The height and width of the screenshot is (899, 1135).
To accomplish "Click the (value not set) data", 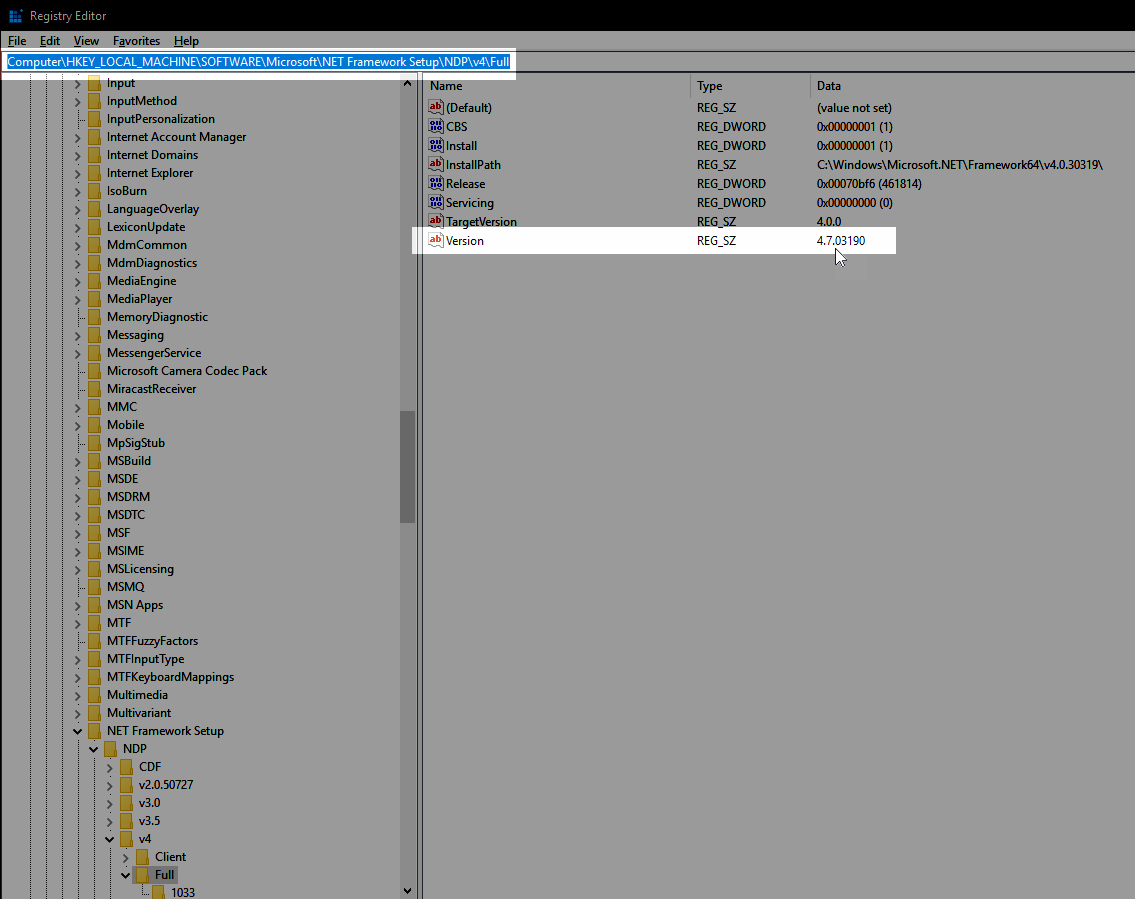I will pos(854,107).
